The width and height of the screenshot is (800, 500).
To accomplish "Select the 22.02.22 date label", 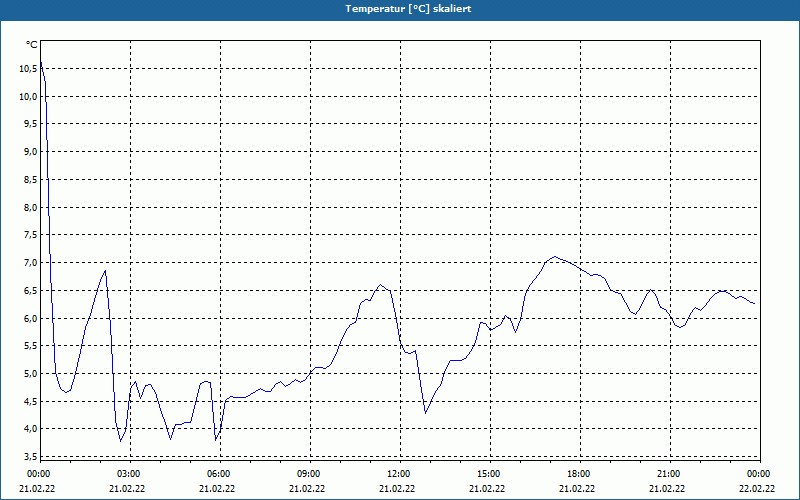I will tap(757, 489).
